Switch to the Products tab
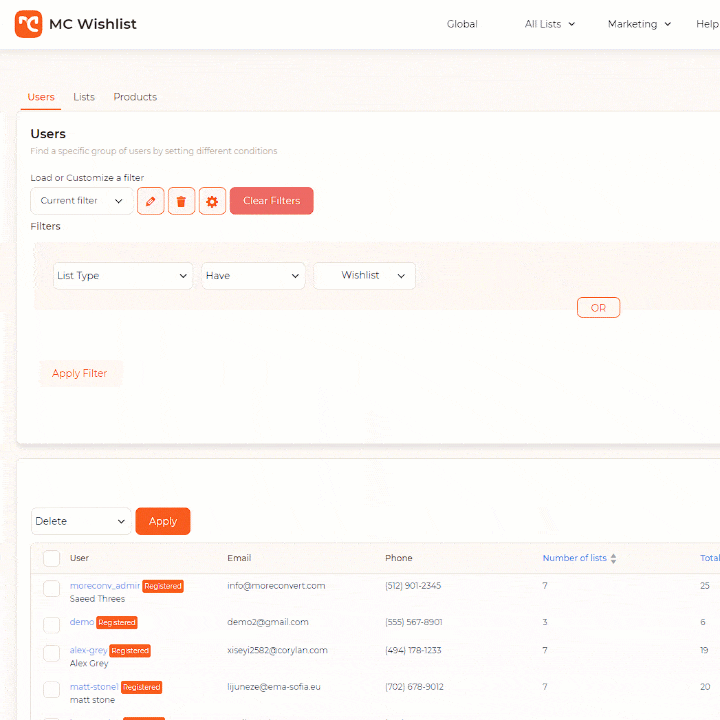Viewport: 720px width, 720px height. (135, 97)
